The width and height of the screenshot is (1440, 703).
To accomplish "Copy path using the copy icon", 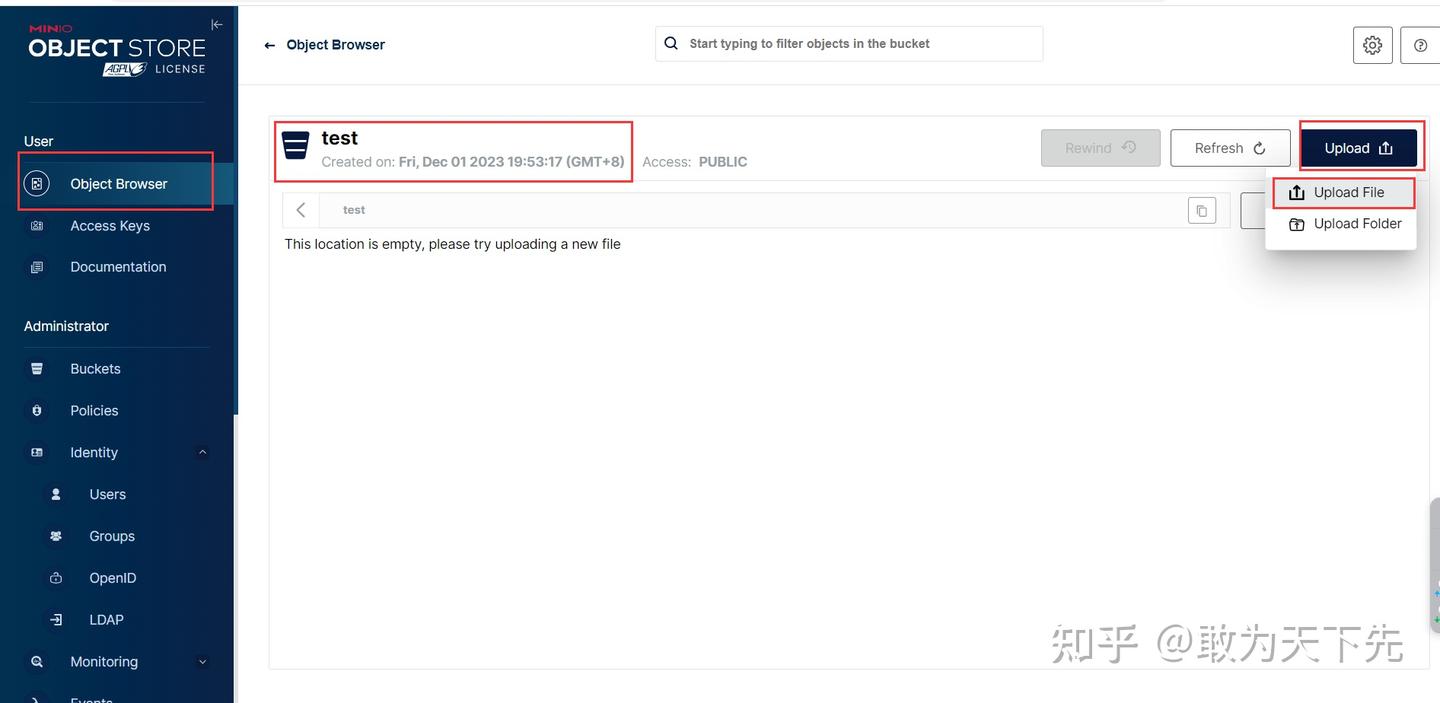I will point(1202,210).
